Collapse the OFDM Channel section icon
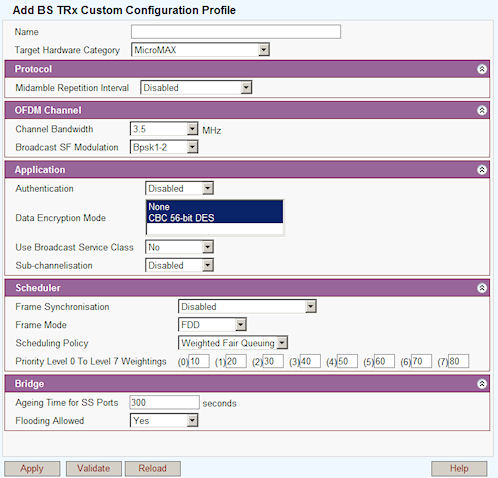This screenshot has width=498, height=478. click(482, 110)
